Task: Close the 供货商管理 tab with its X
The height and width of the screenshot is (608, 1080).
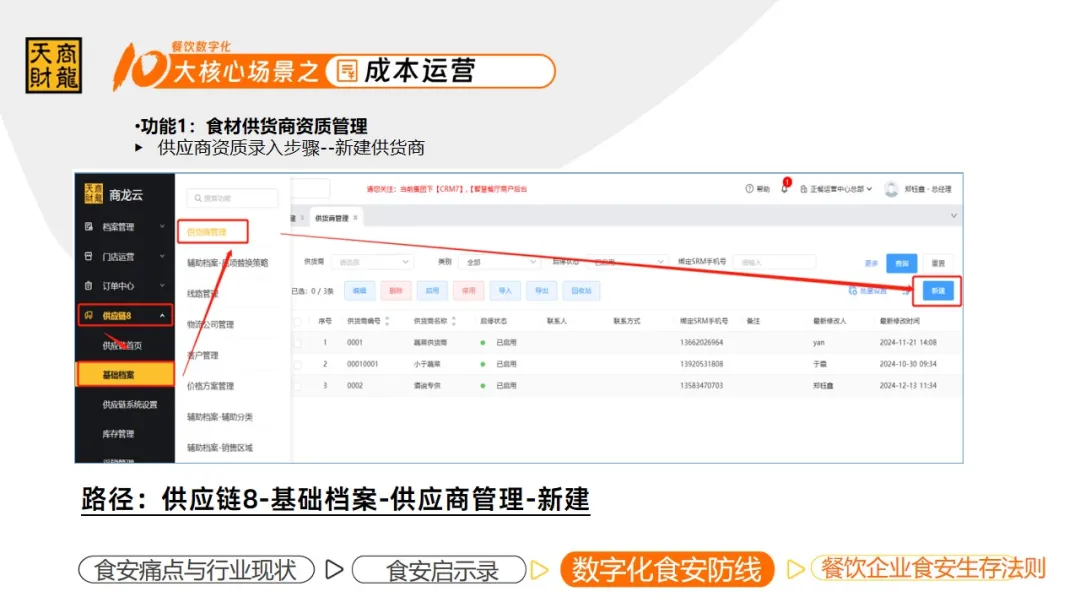Action: [x=355, y=218]
